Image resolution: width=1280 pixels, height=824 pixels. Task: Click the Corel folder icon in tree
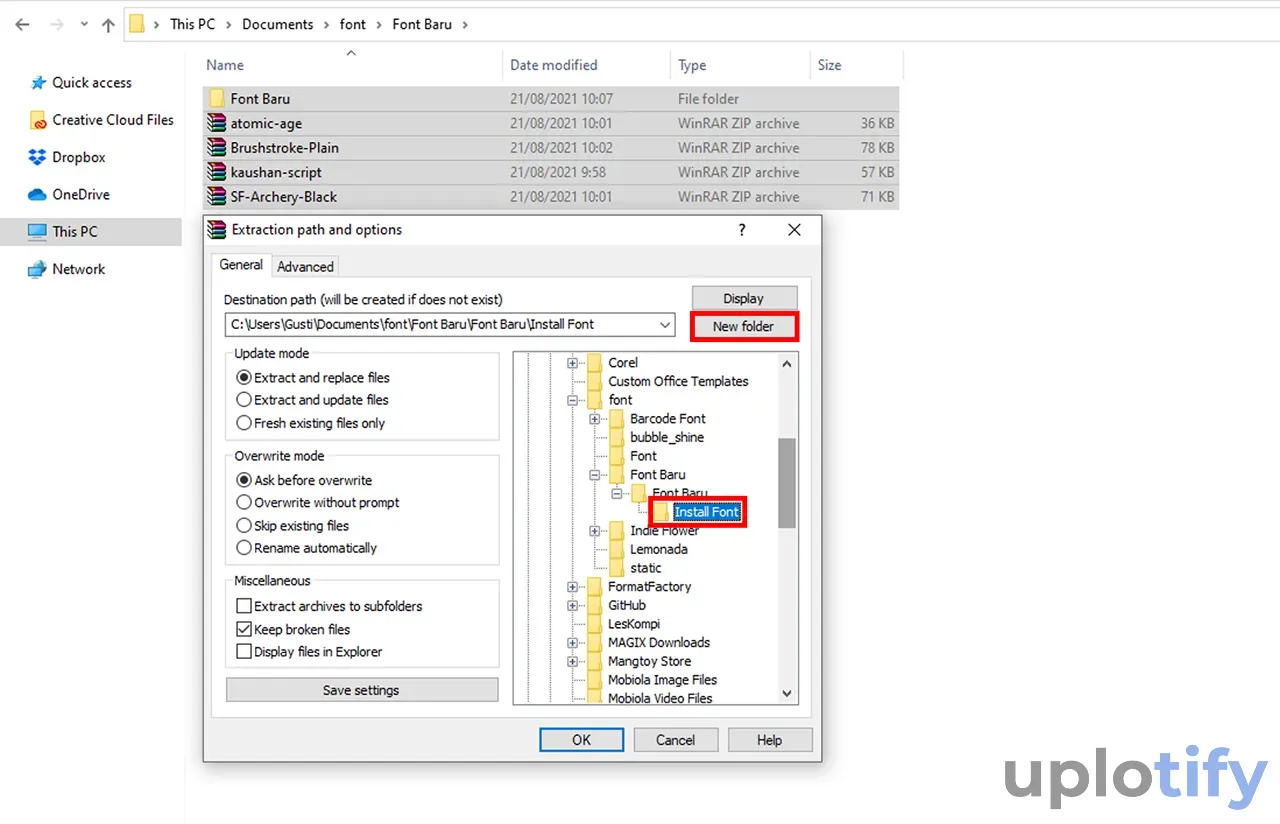596,363
